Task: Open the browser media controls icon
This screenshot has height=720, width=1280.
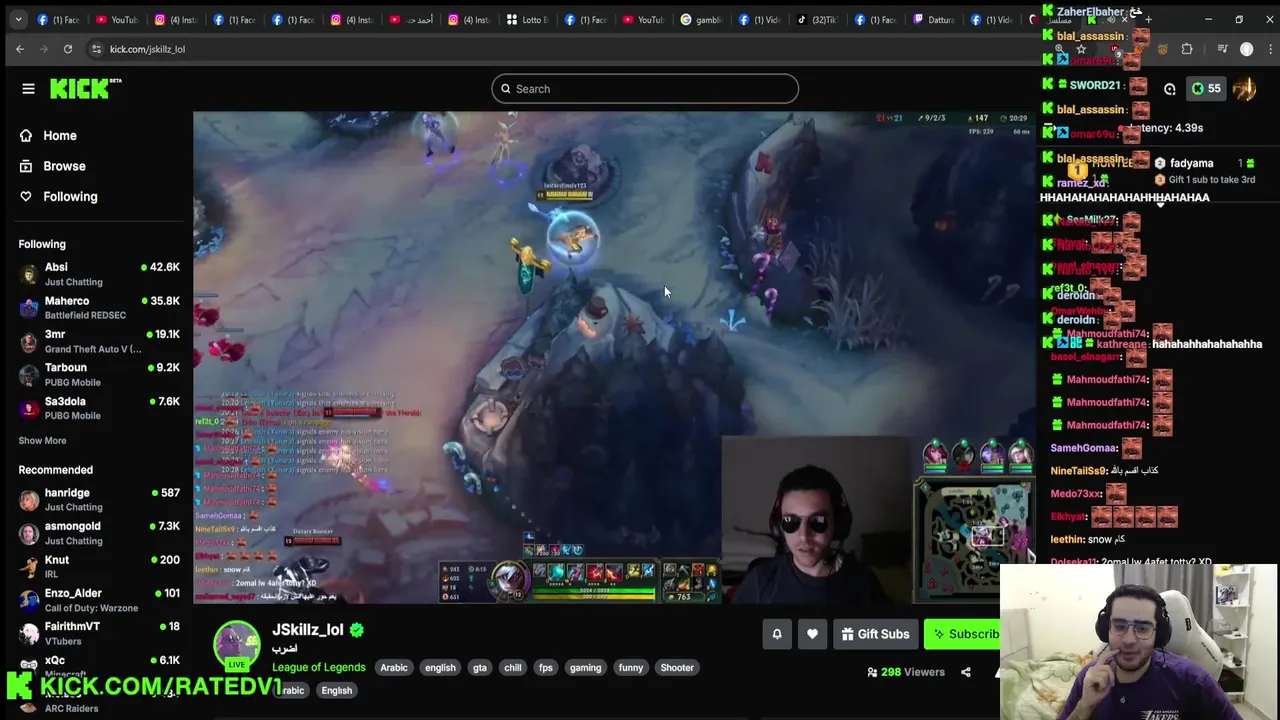Action: click(1221, 49)
